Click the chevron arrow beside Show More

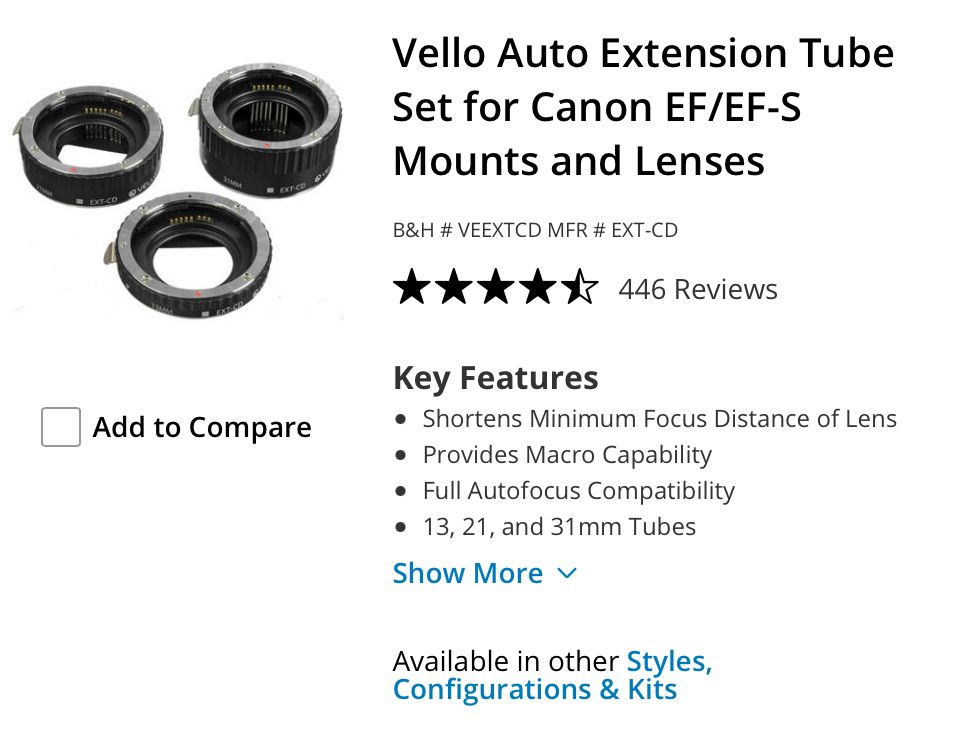pos(566,573)
